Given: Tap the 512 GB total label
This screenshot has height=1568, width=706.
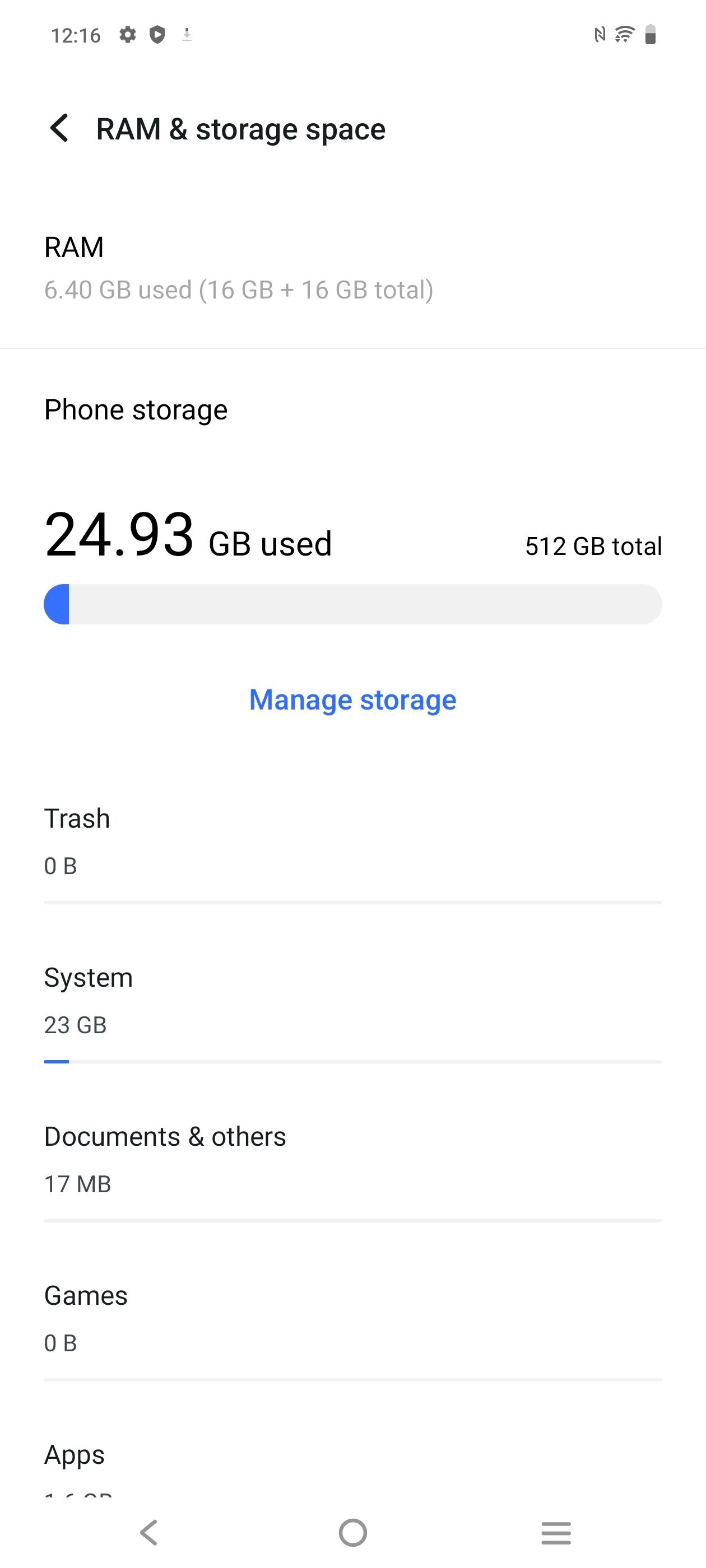Looking at the screenshot, I should (x=593, y=546).
